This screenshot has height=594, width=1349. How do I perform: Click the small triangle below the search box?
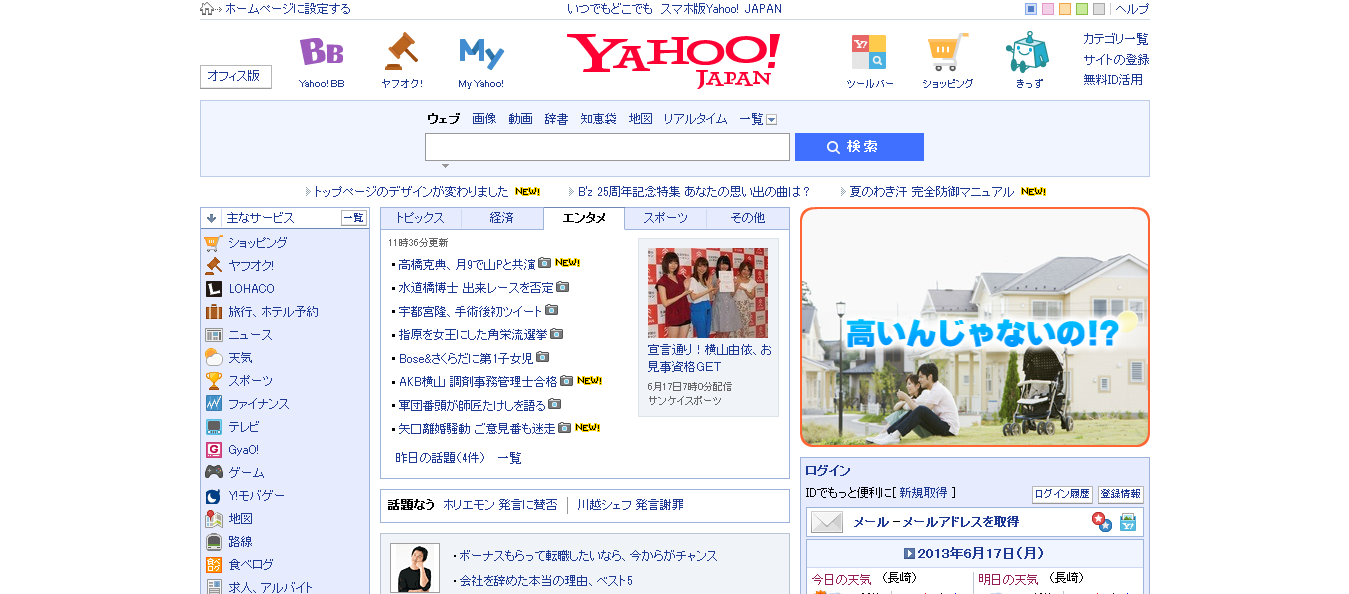coord(445,166)
